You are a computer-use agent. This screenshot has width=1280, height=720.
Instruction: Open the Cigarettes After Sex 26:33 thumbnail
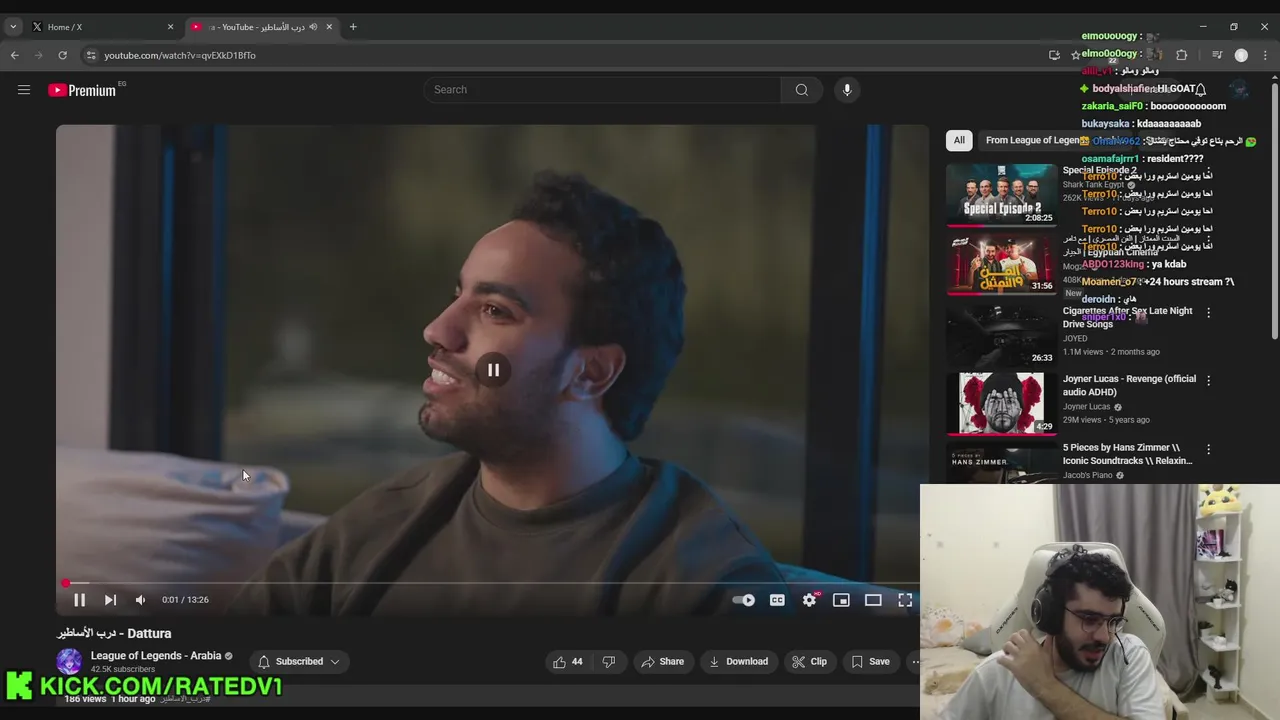tap(1001, 334)
